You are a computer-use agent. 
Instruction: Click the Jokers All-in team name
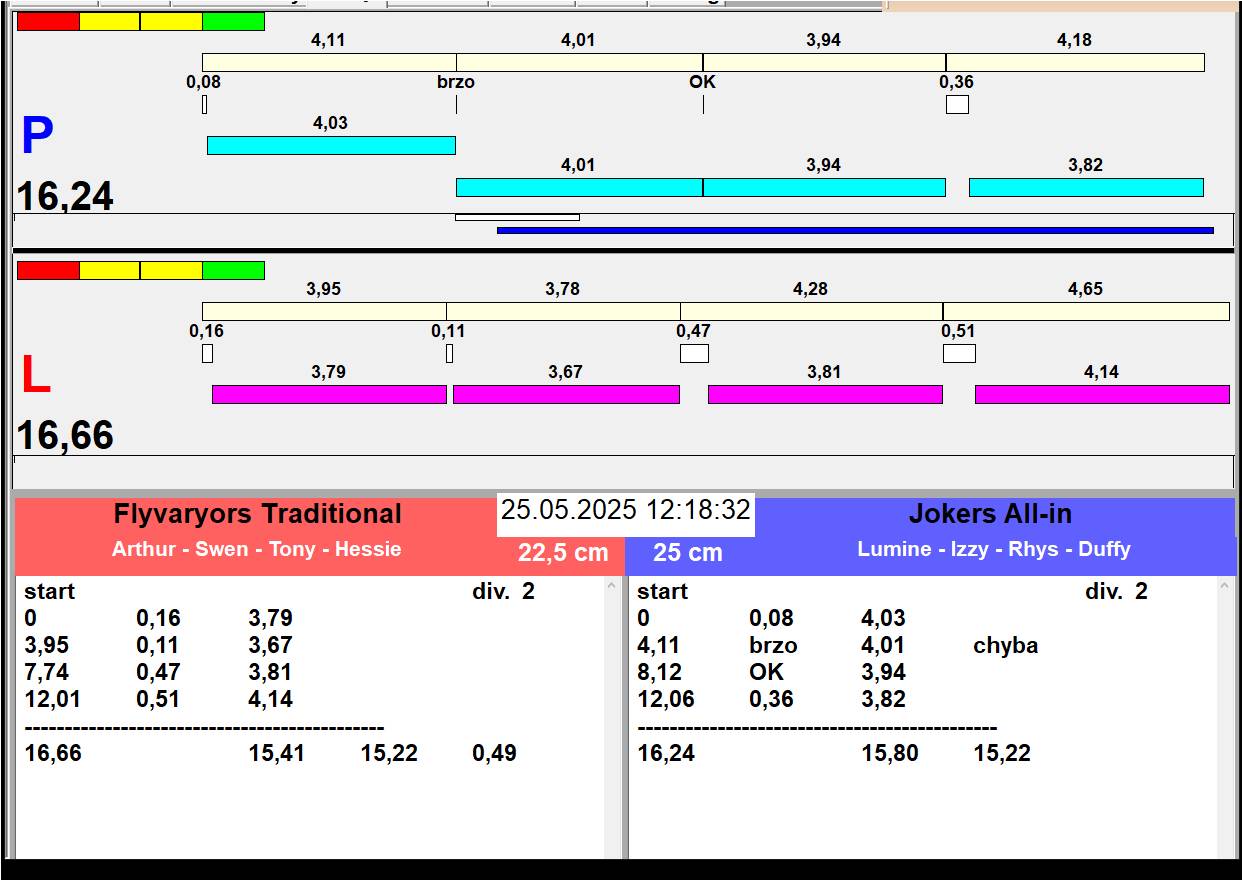point(990,514)
